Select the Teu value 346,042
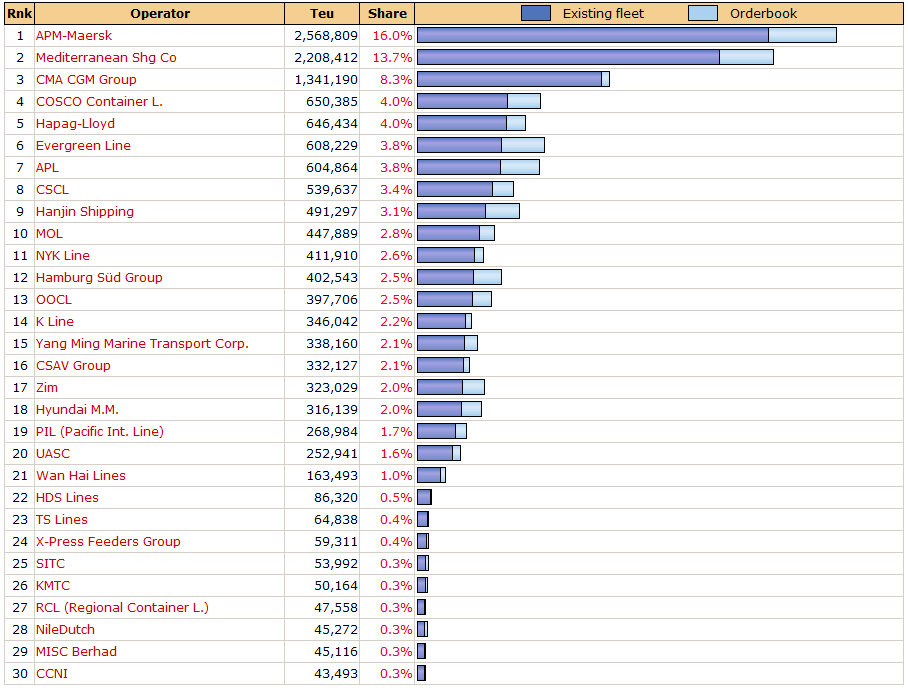 tap(332, 322)
